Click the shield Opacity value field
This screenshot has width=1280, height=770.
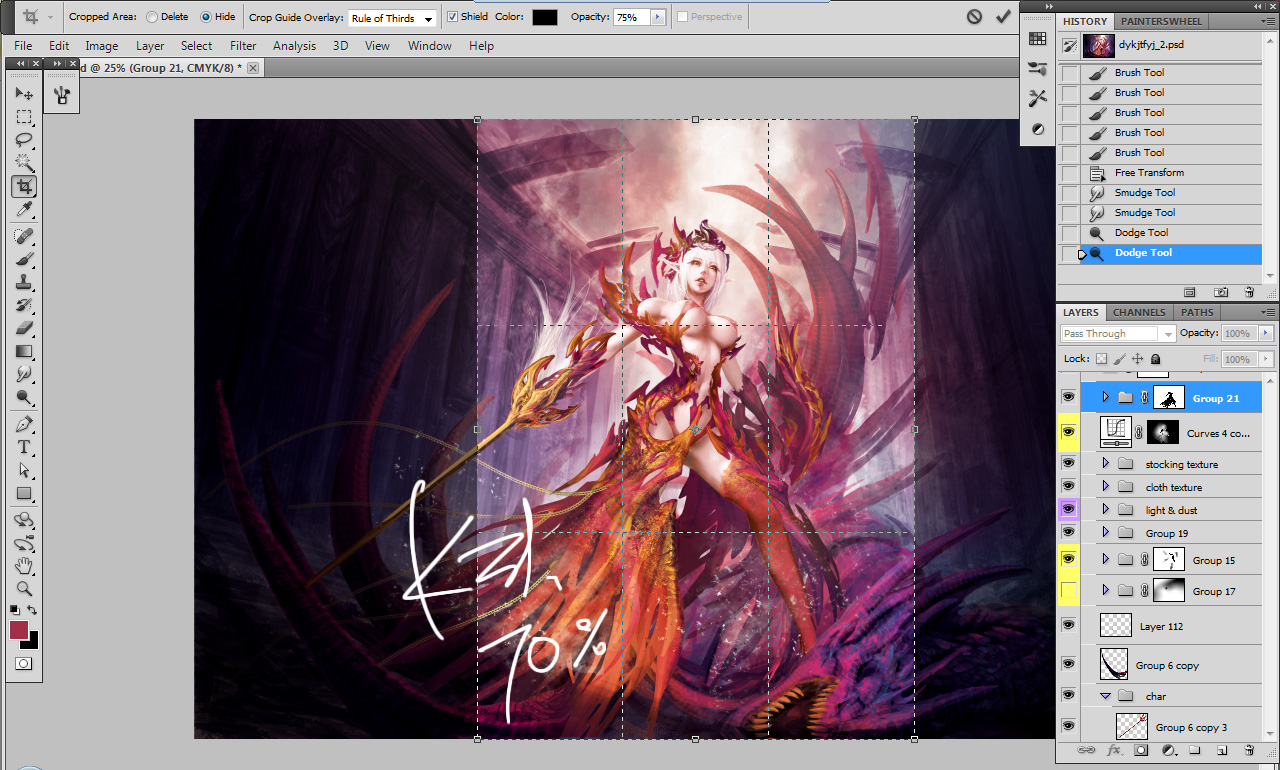click(x=632, y=17)
